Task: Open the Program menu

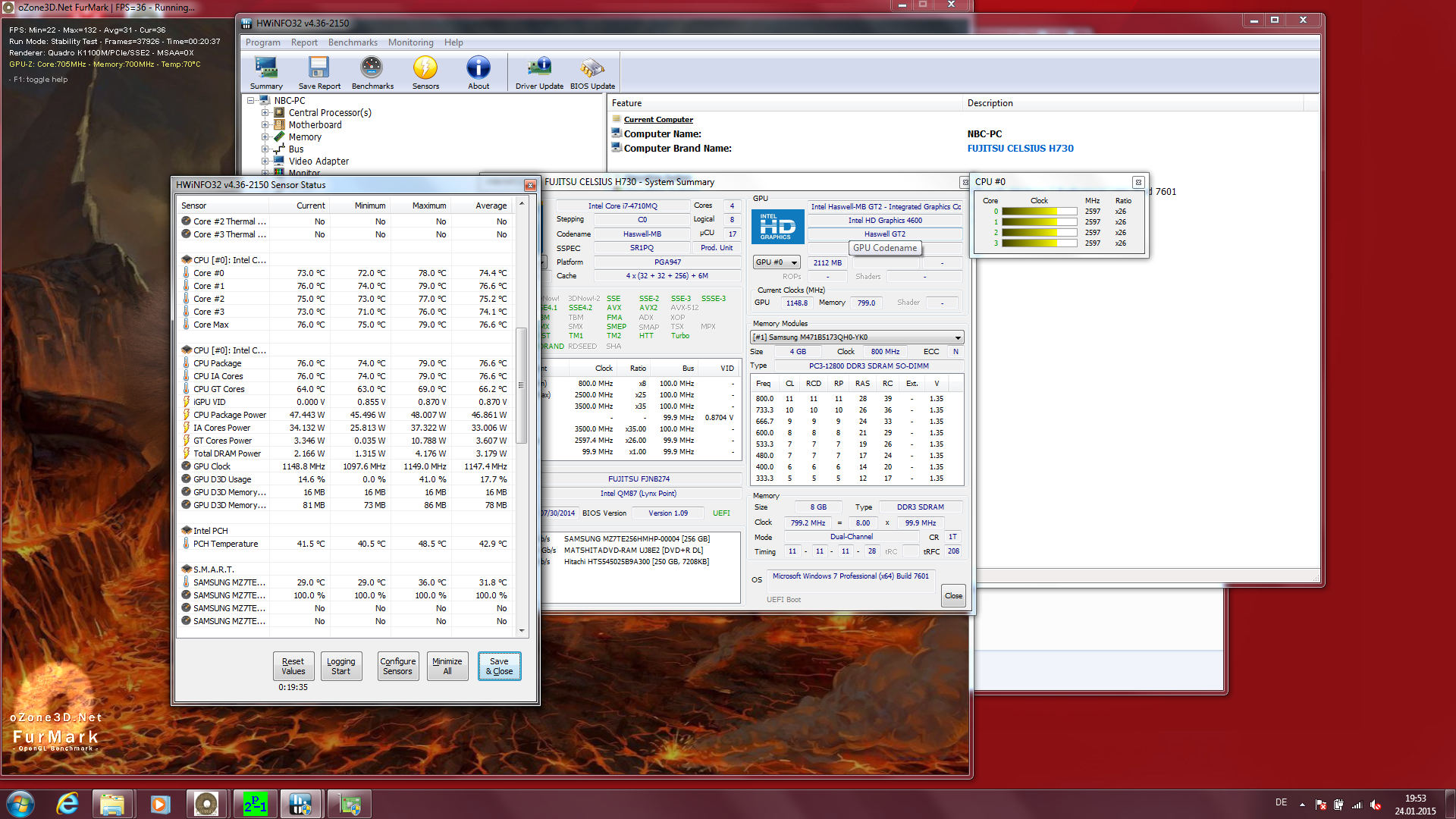Action: [x=262, y=42]
